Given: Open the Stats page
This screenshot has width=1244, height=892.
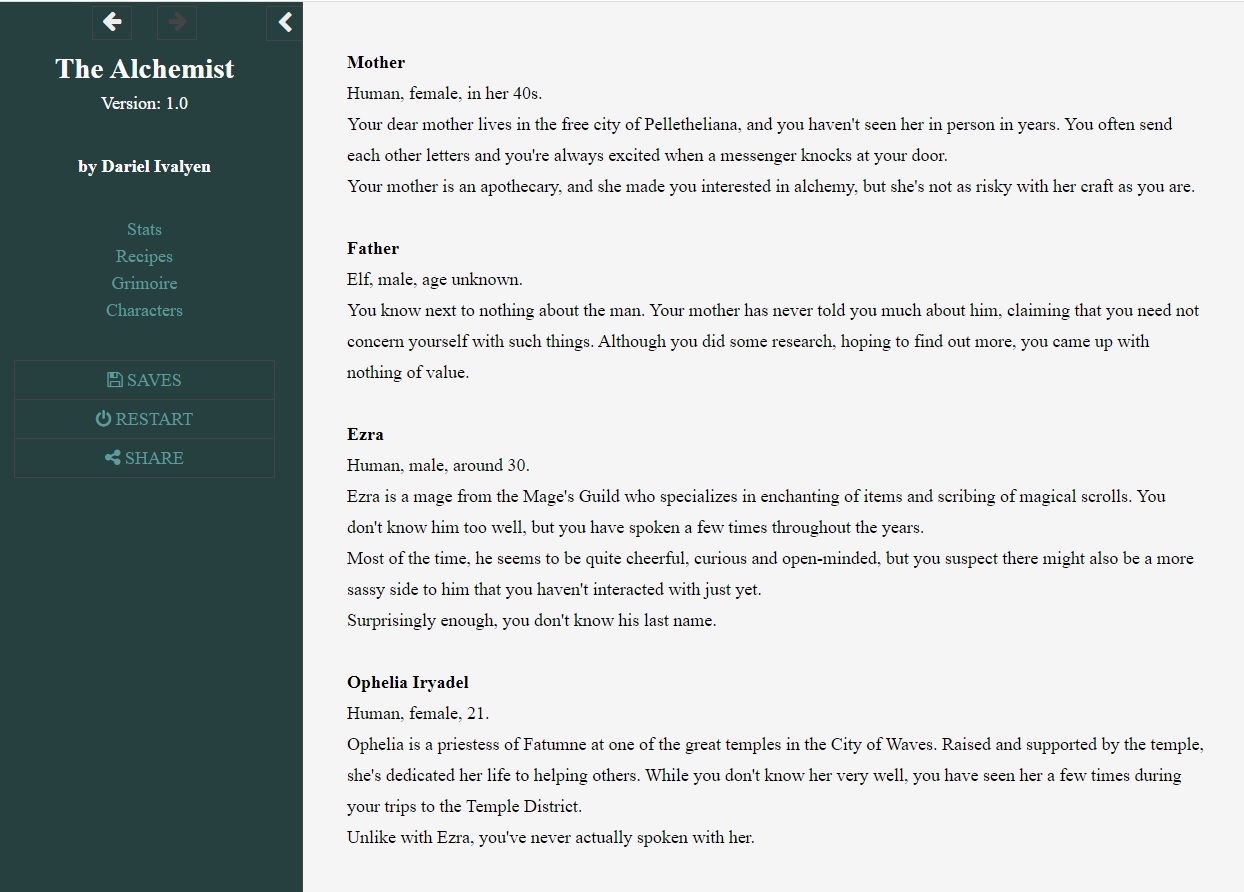Looking at the screenshot, I should click(144, 230).
